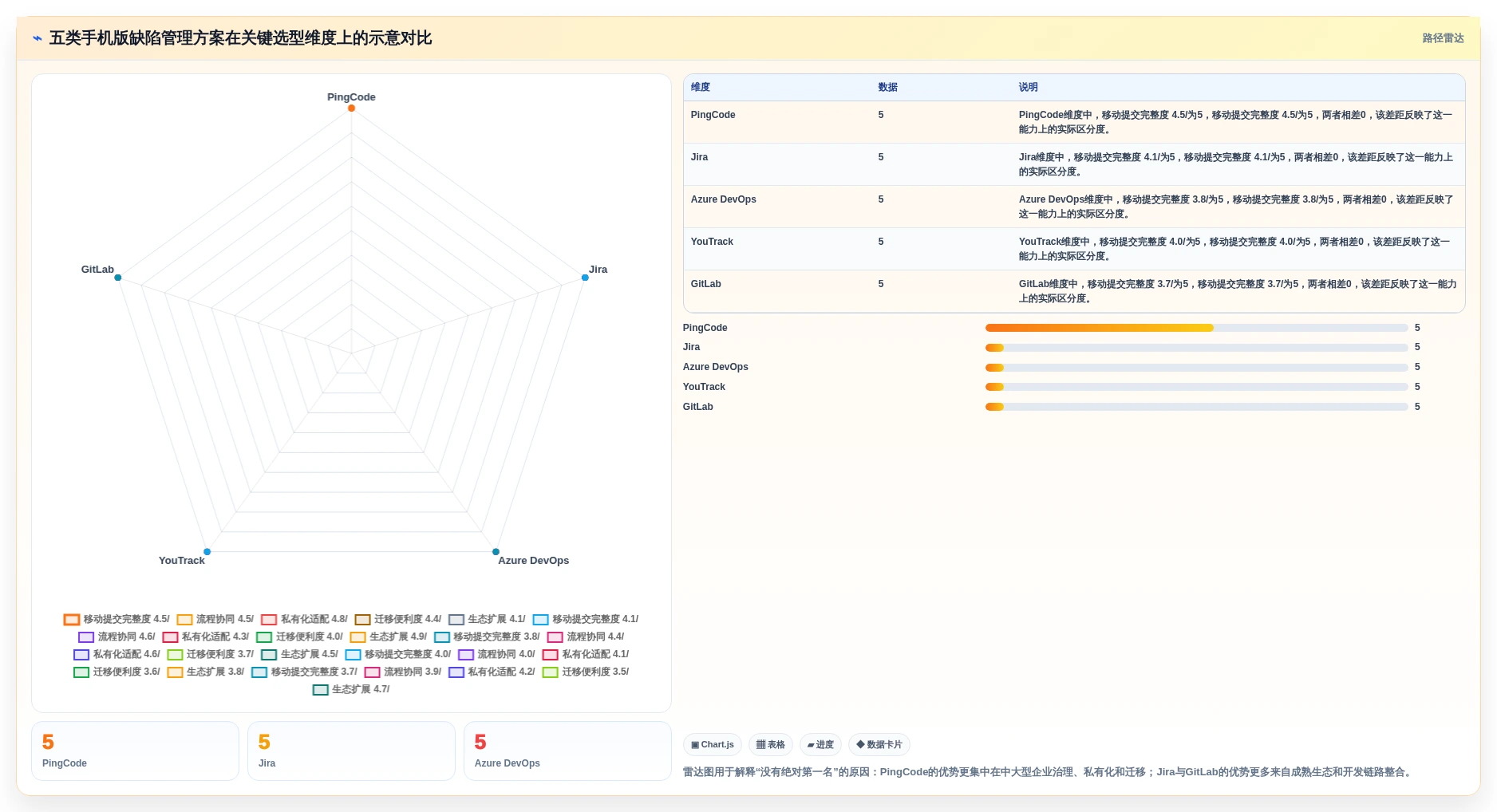1497x812 pixels.
Task: Hide dataset 迁移便利度 3.7/ via legend
Action: click(x=211, y=655)
